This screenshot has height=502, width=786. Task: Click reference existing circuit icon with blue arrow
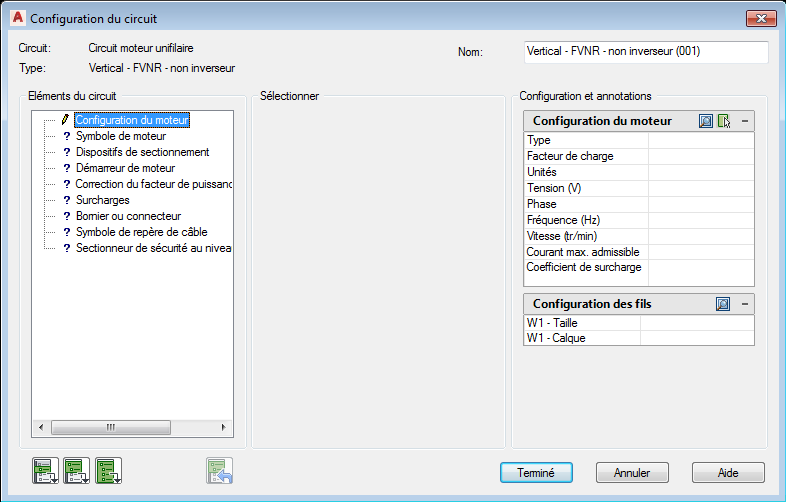(219, 470)
